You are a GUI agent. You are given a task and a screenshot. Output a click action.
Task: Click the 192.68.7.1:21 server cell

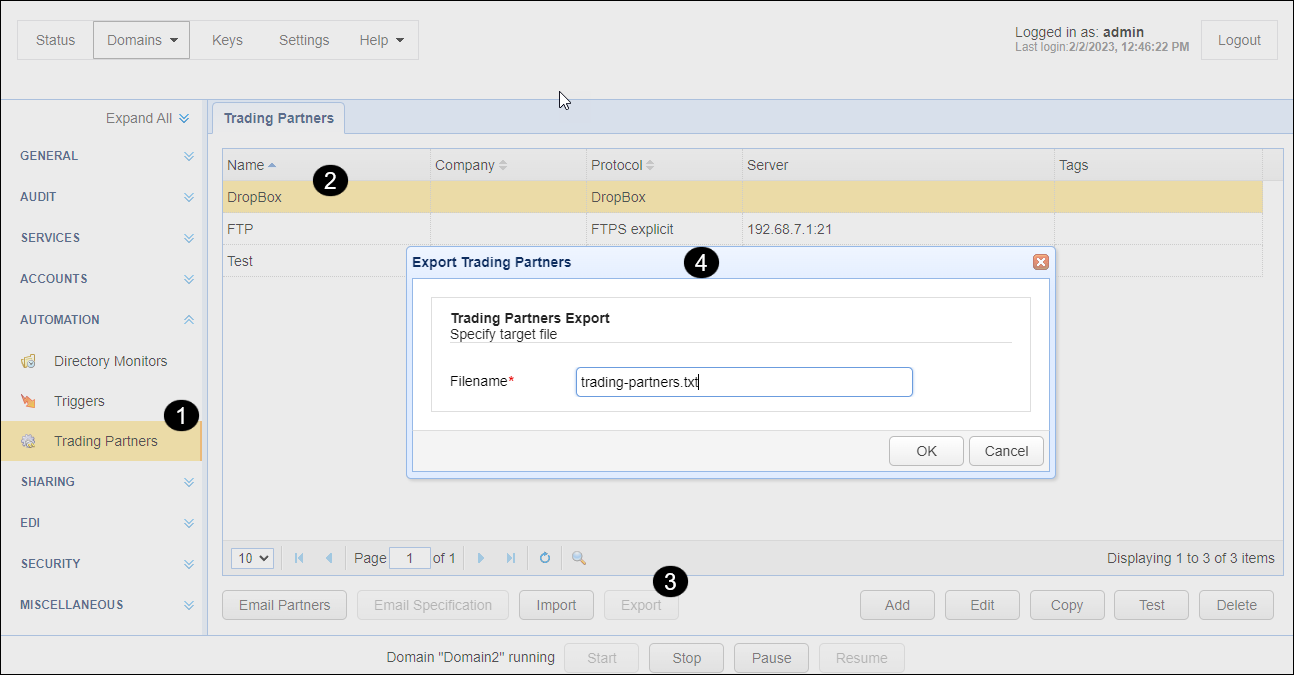pos(898,229)
